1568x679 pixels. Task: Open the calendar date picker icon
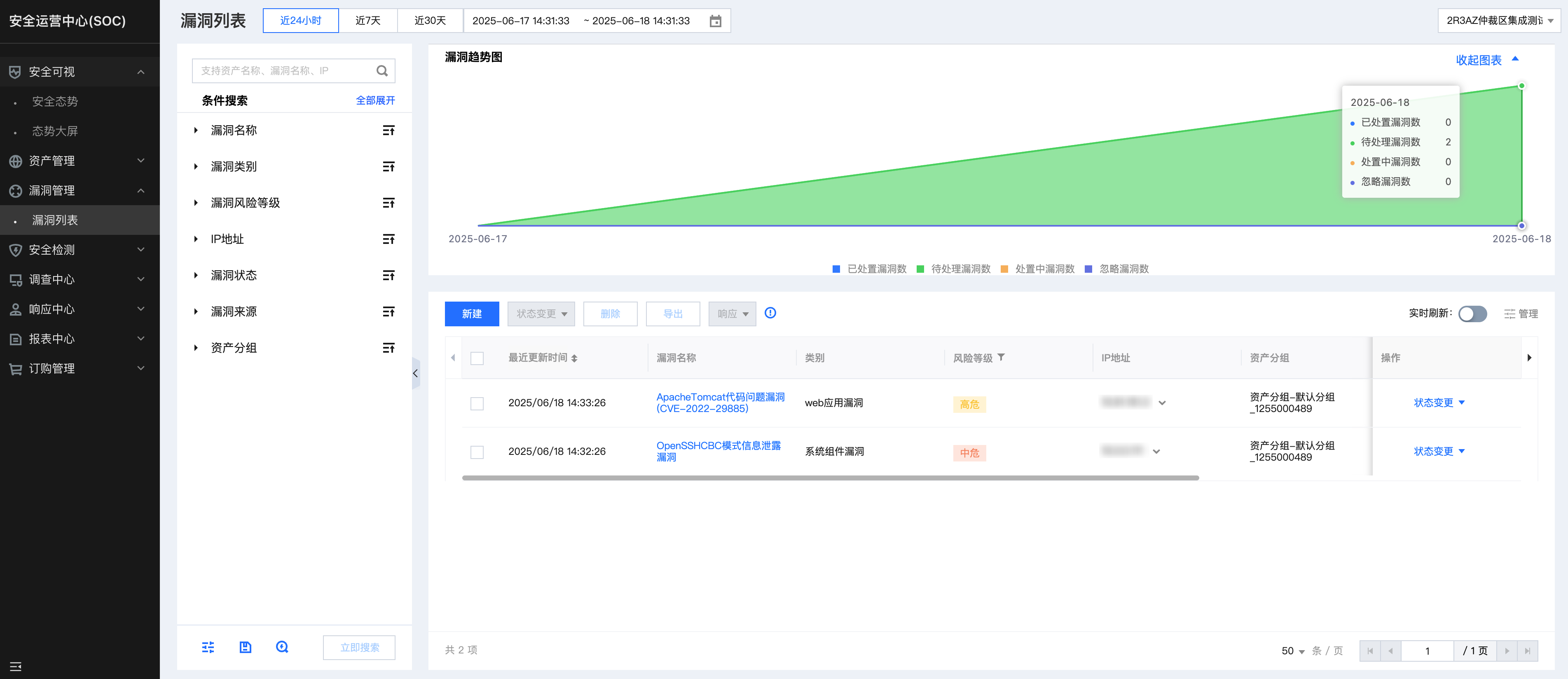click(715, 21)
